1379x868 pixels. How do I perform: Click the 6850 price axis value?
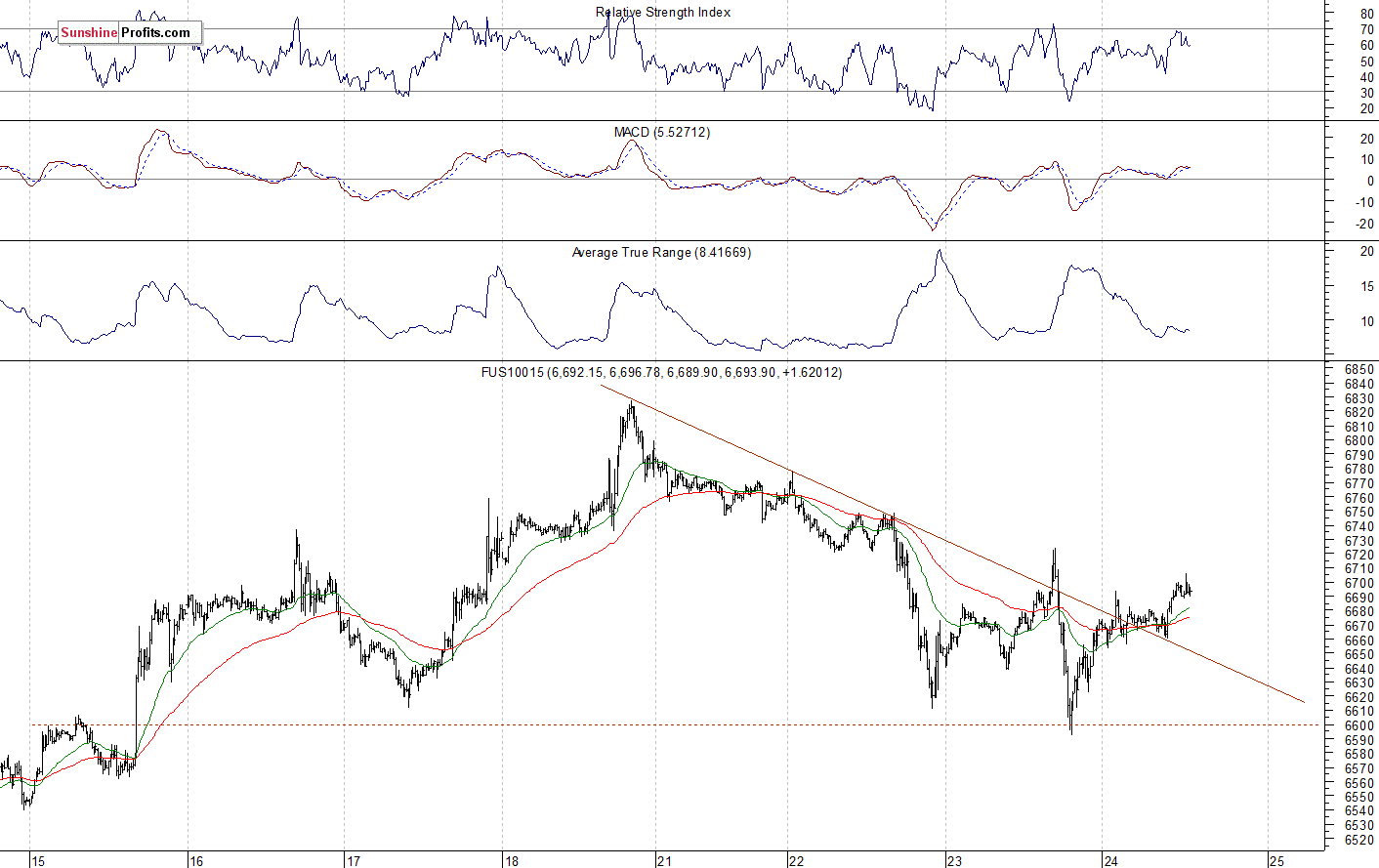[1359, 370]
